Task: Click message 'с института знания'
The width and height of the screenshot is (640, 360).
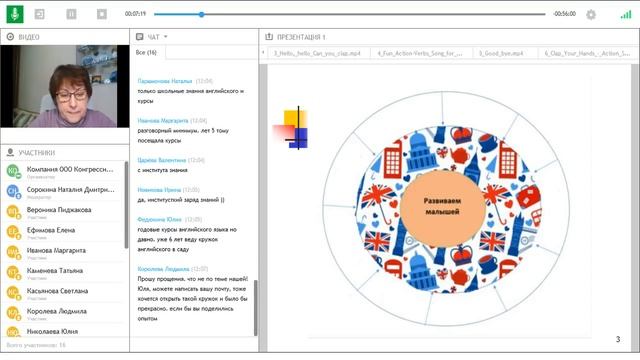Action: (162, 170)
